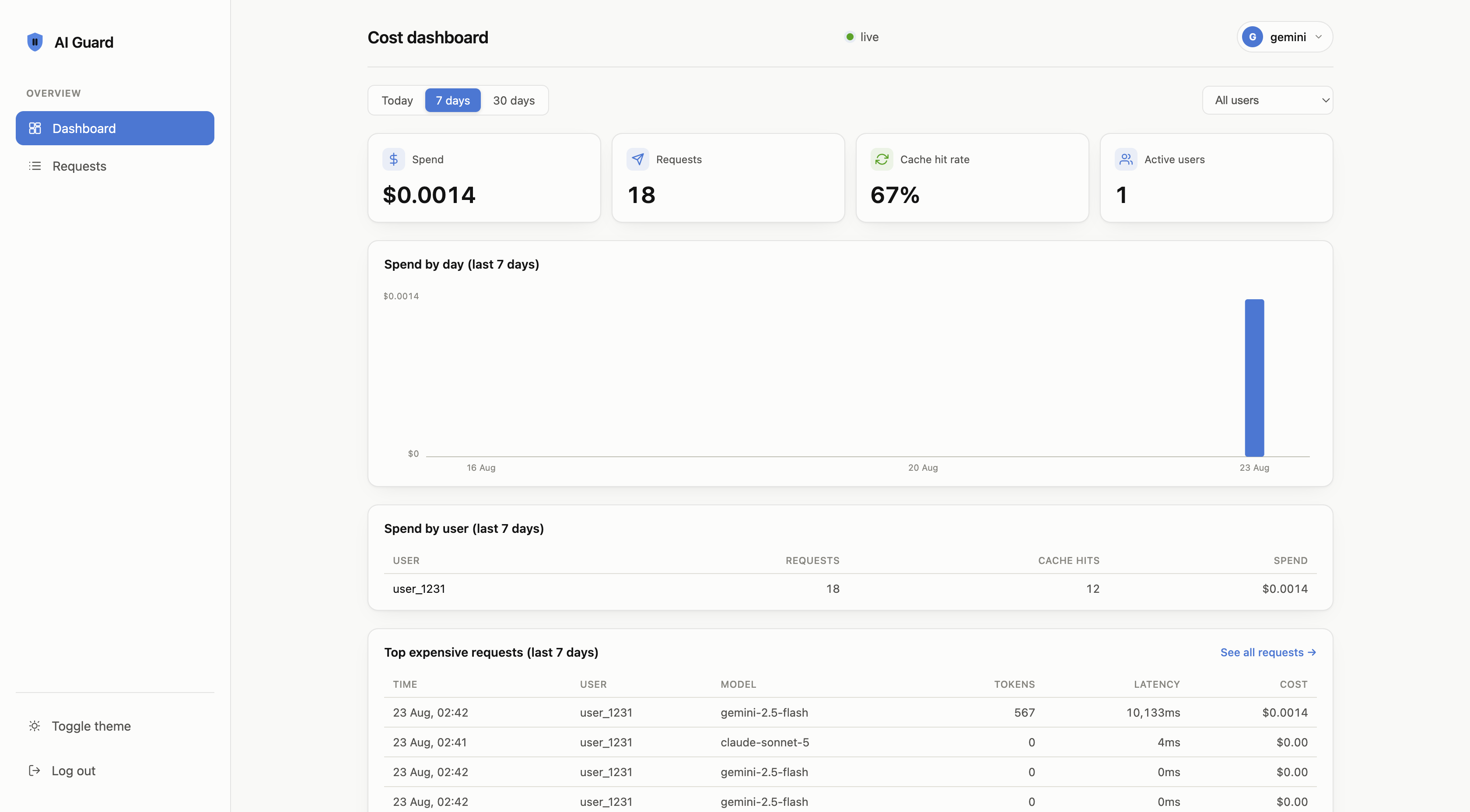This screenshot has height=812, width=1470.
Task: Open Dashboard in the sidebar
Action: tap(115, 128)
